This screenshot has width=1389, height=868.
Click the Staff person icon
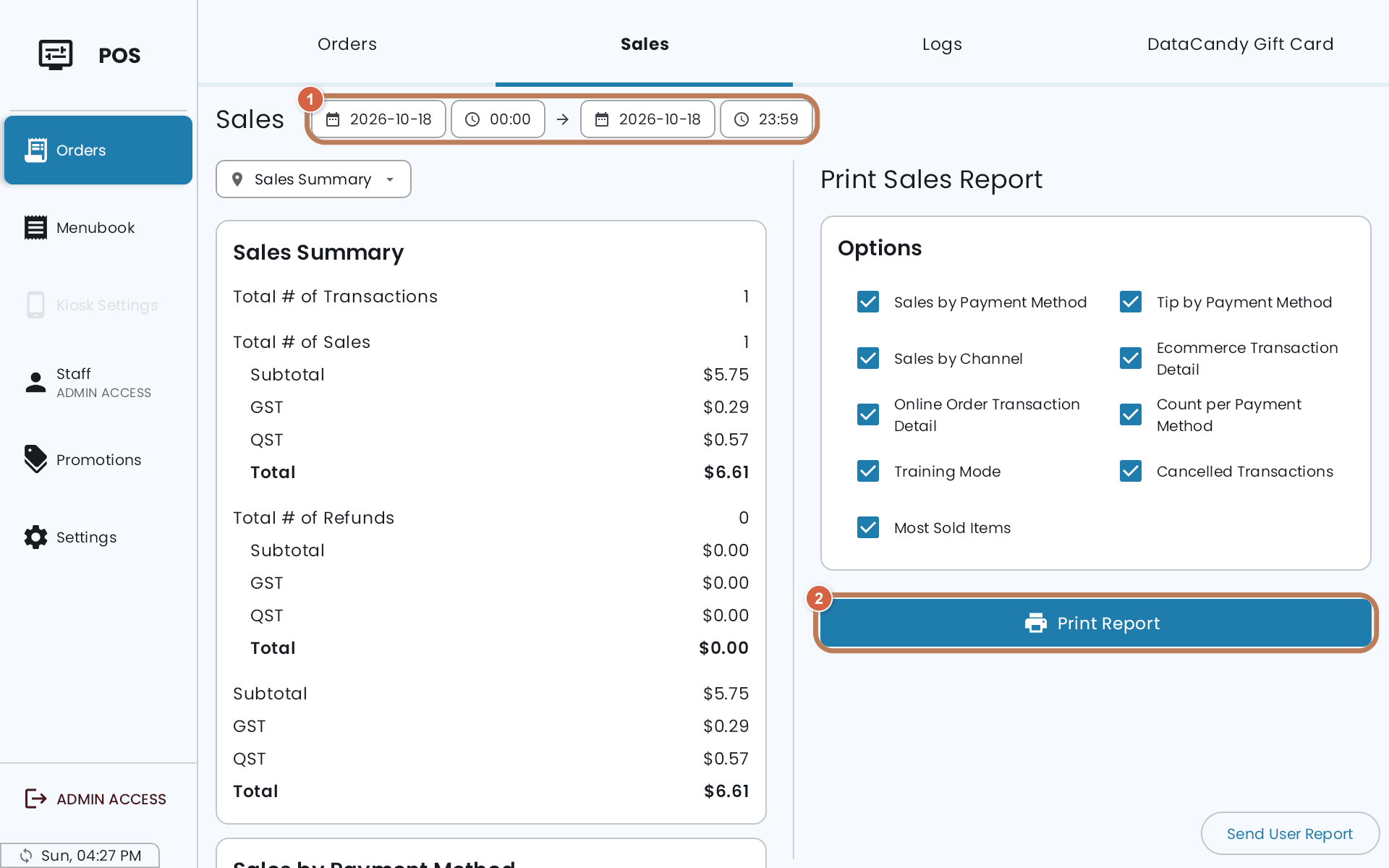(35, 382)
